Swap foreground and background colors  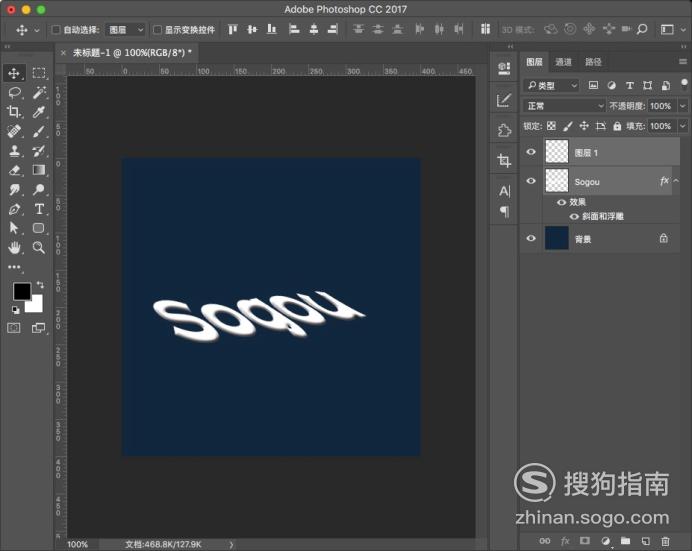coord(40,285)
